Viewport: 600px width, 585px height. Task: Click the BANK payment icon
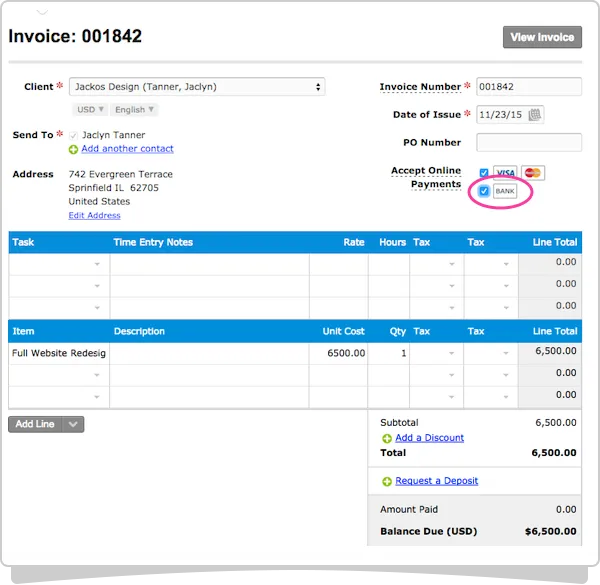[505, 191]
